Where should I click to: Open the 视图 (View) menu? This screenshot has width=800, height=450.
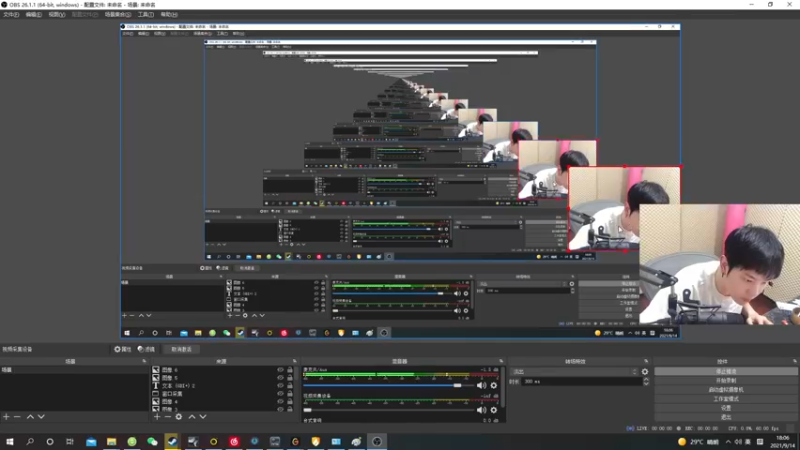pyautogui.click(x=56, y=14)
